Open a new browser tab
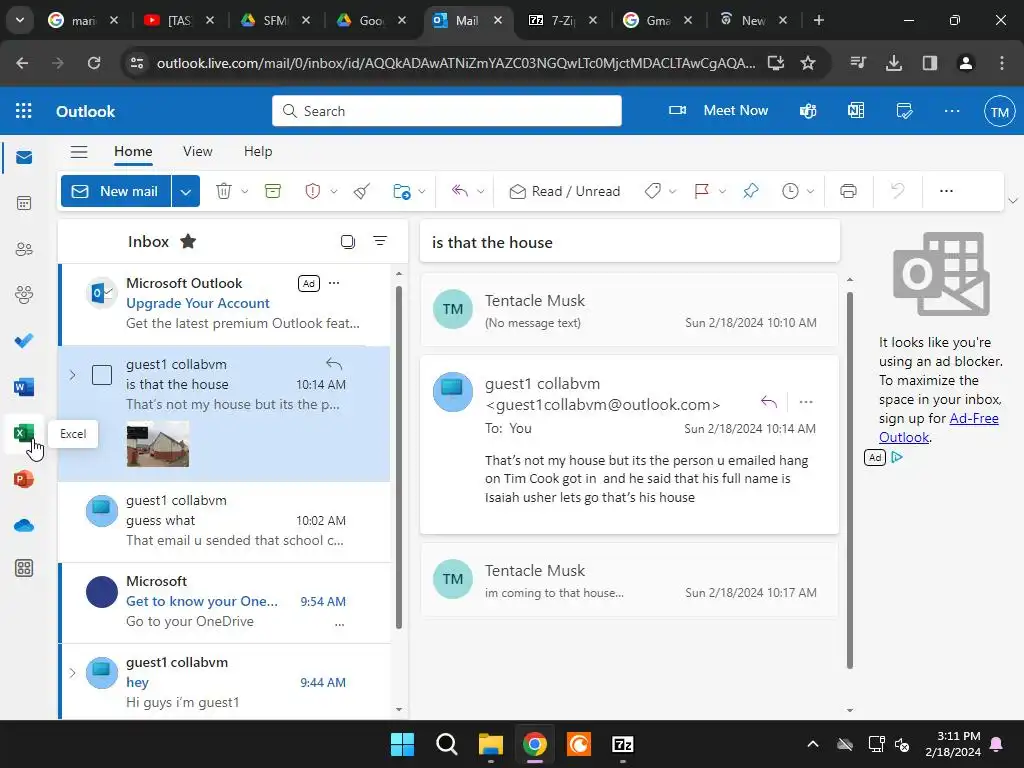Viewport: 1024px width, 768px height. [x=819, y=21]
